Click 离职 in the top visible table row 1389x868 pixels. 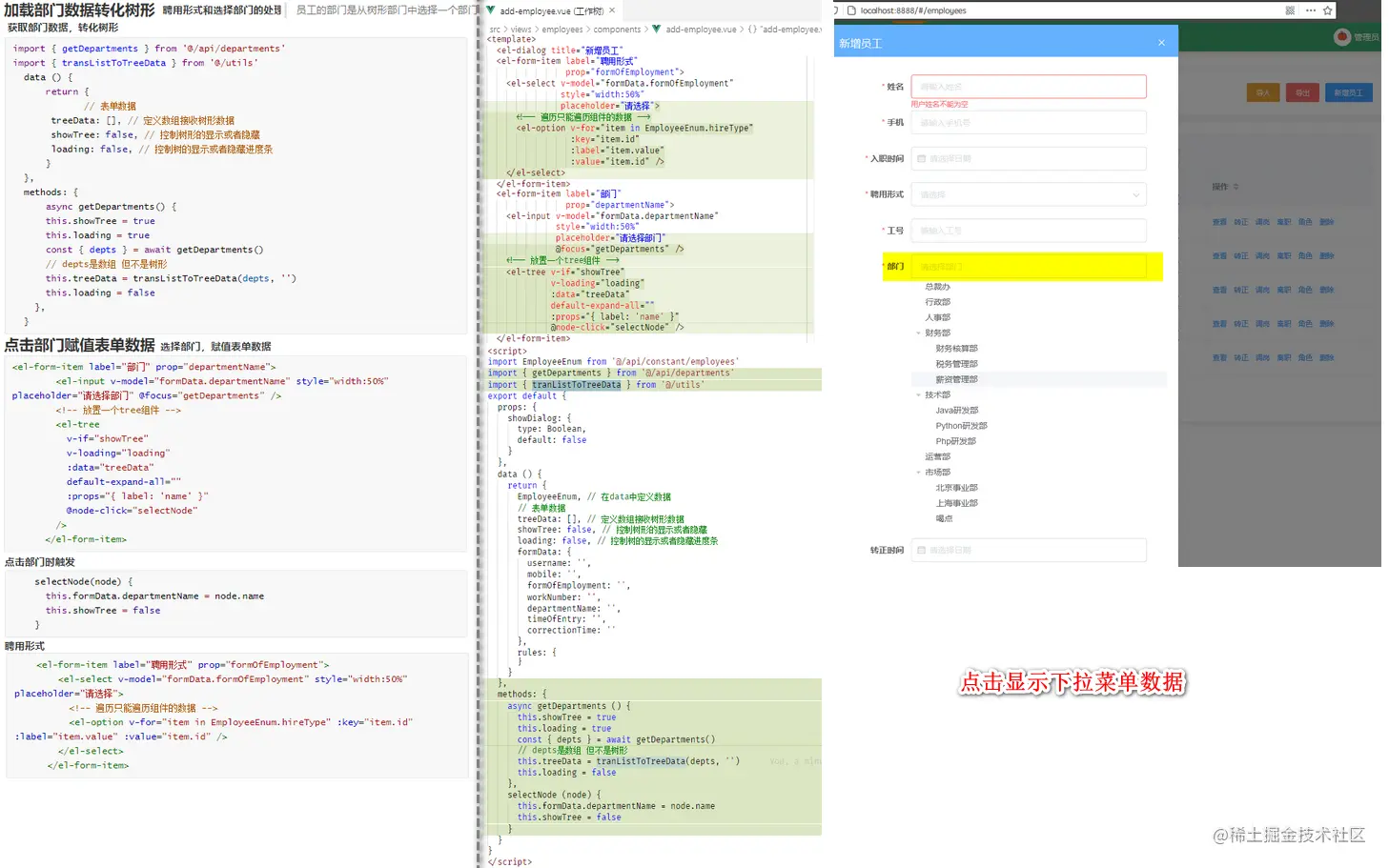tap(1284, 222)
